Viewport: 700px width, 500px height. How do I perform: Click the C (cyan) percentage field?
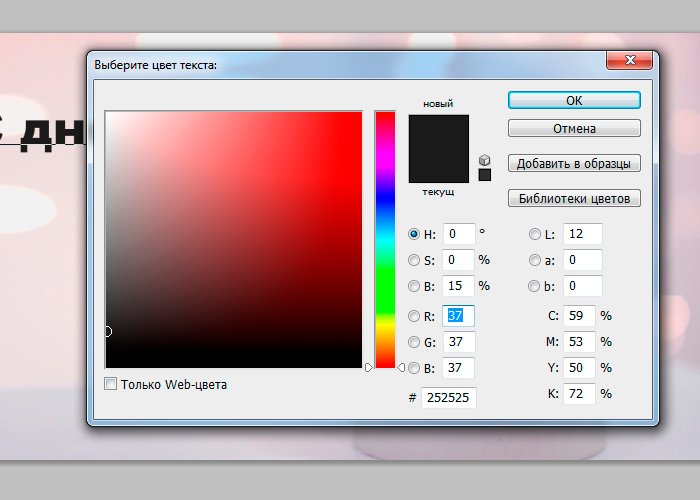click(578, 316)
